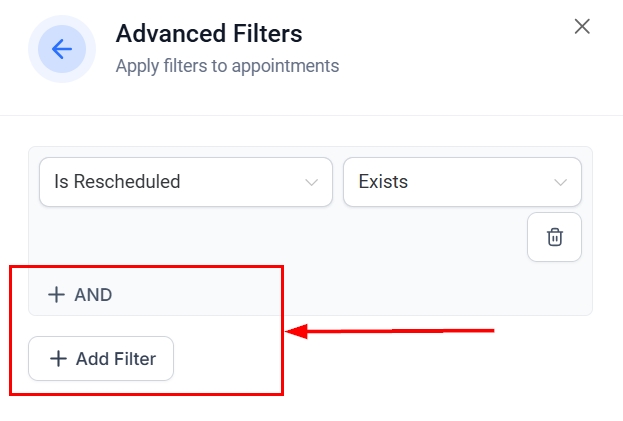This screenshot has width=623, height=421.
Task: Delete the Is Rescheduled filter row
Action: click(555, 237)
